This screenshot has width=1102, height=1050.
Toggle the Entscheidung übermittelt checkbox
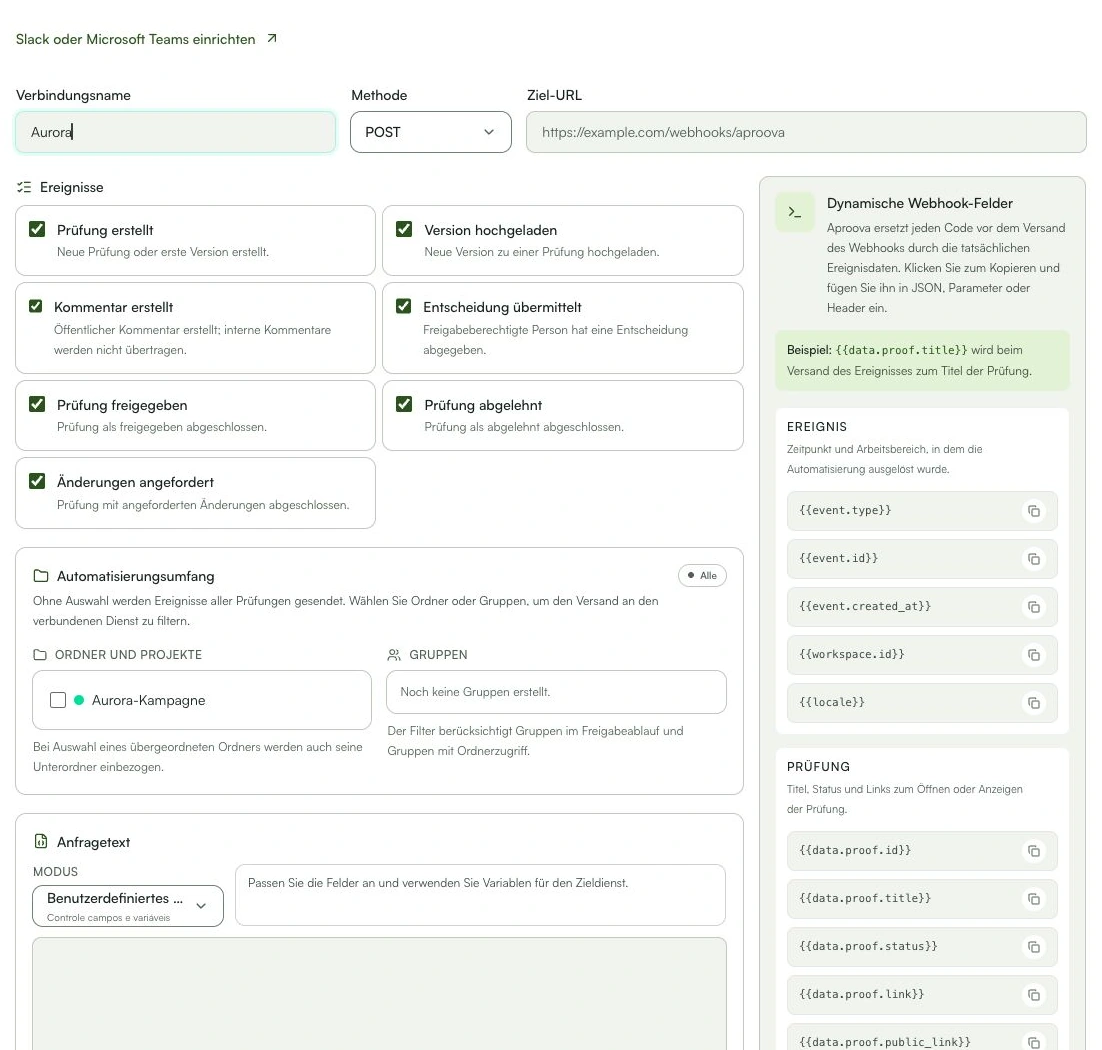403,306
